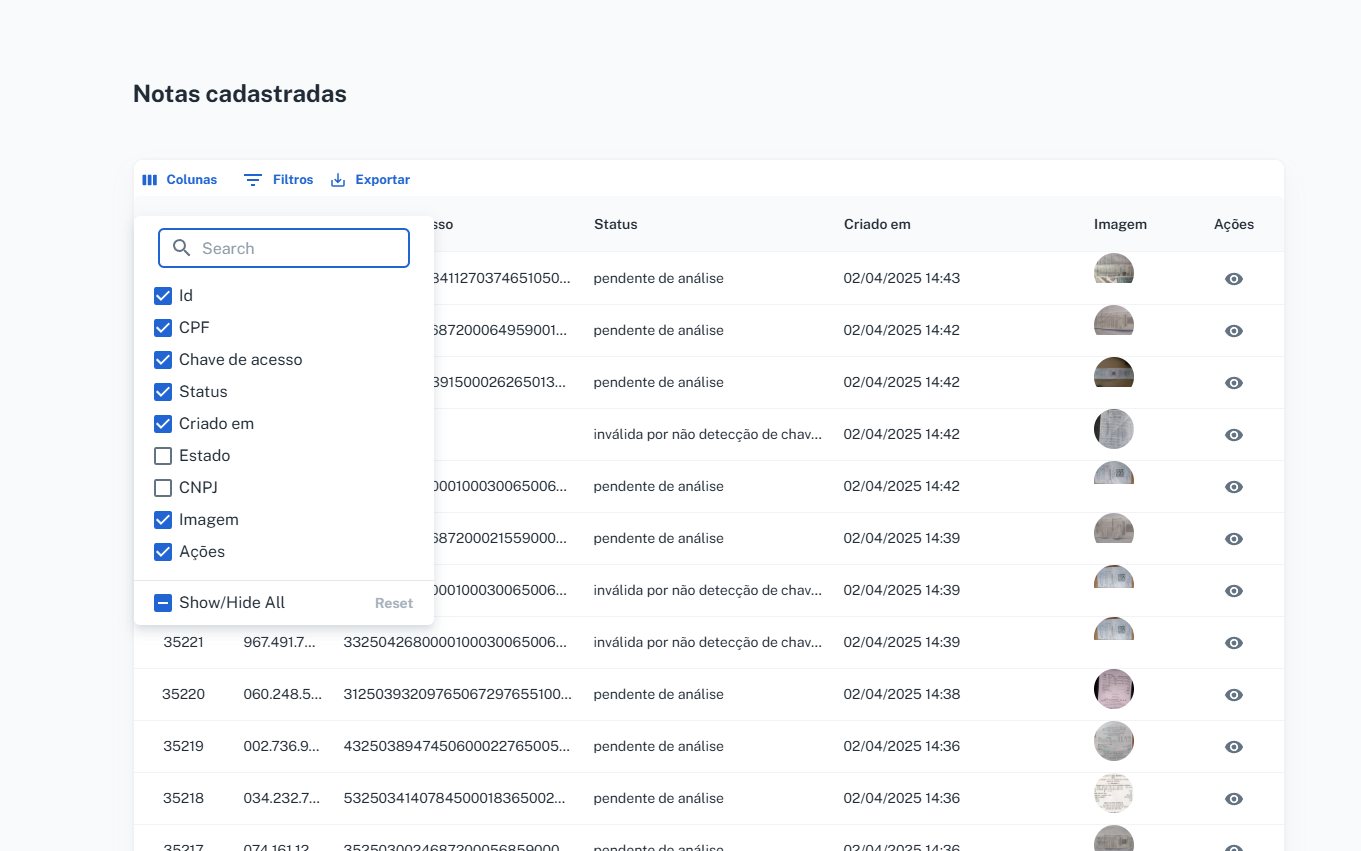
Task: Click eye icon for note 35218
Action: coord(1233,799)
